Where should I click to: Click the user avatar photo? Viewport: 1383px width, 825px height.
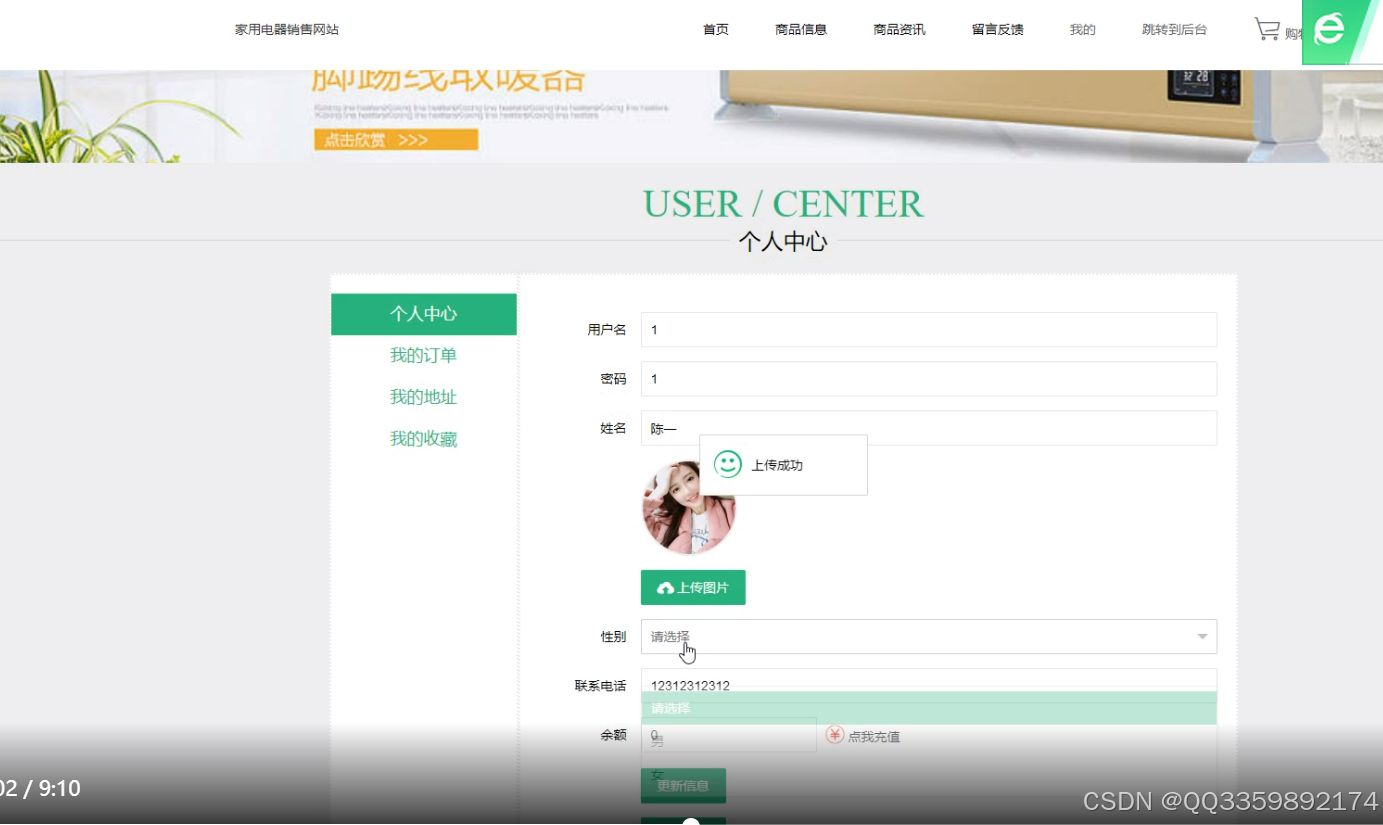pyautogui.click(x=688, y=507)
